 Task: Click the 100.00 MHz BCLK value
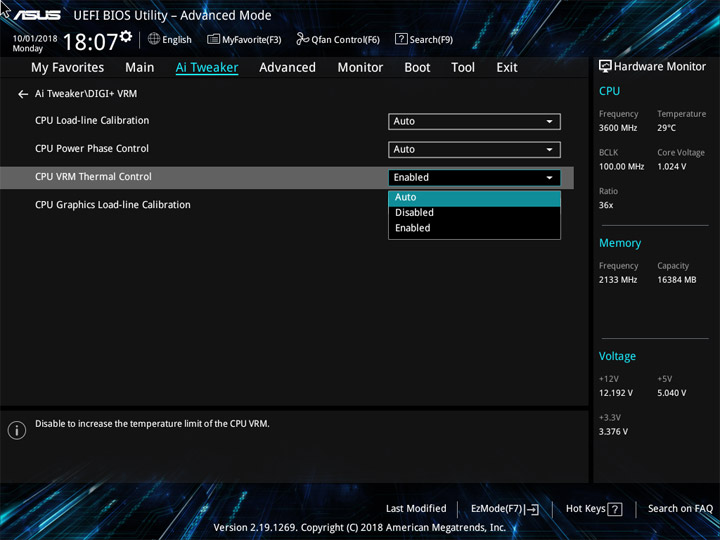pyautogui.click(x=621, y=167)
